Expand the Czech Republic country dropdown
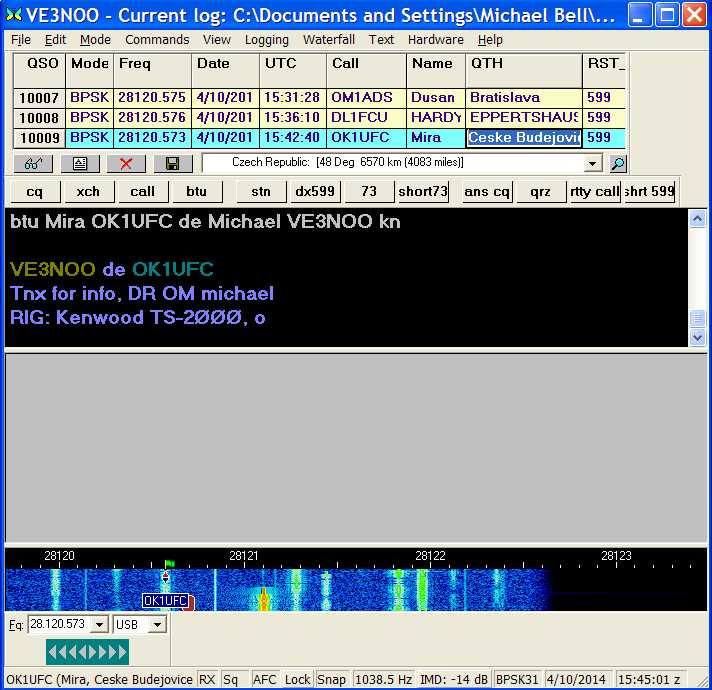The height and width of the screenshot is (690, 712). (x=593, y=163)
